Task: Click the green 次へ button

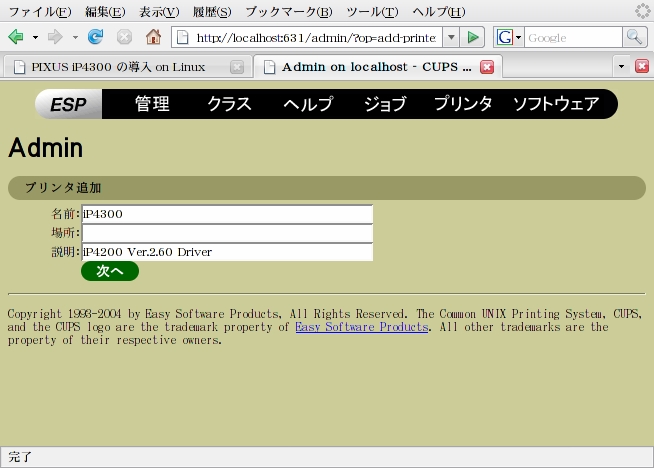Action: 110,271
